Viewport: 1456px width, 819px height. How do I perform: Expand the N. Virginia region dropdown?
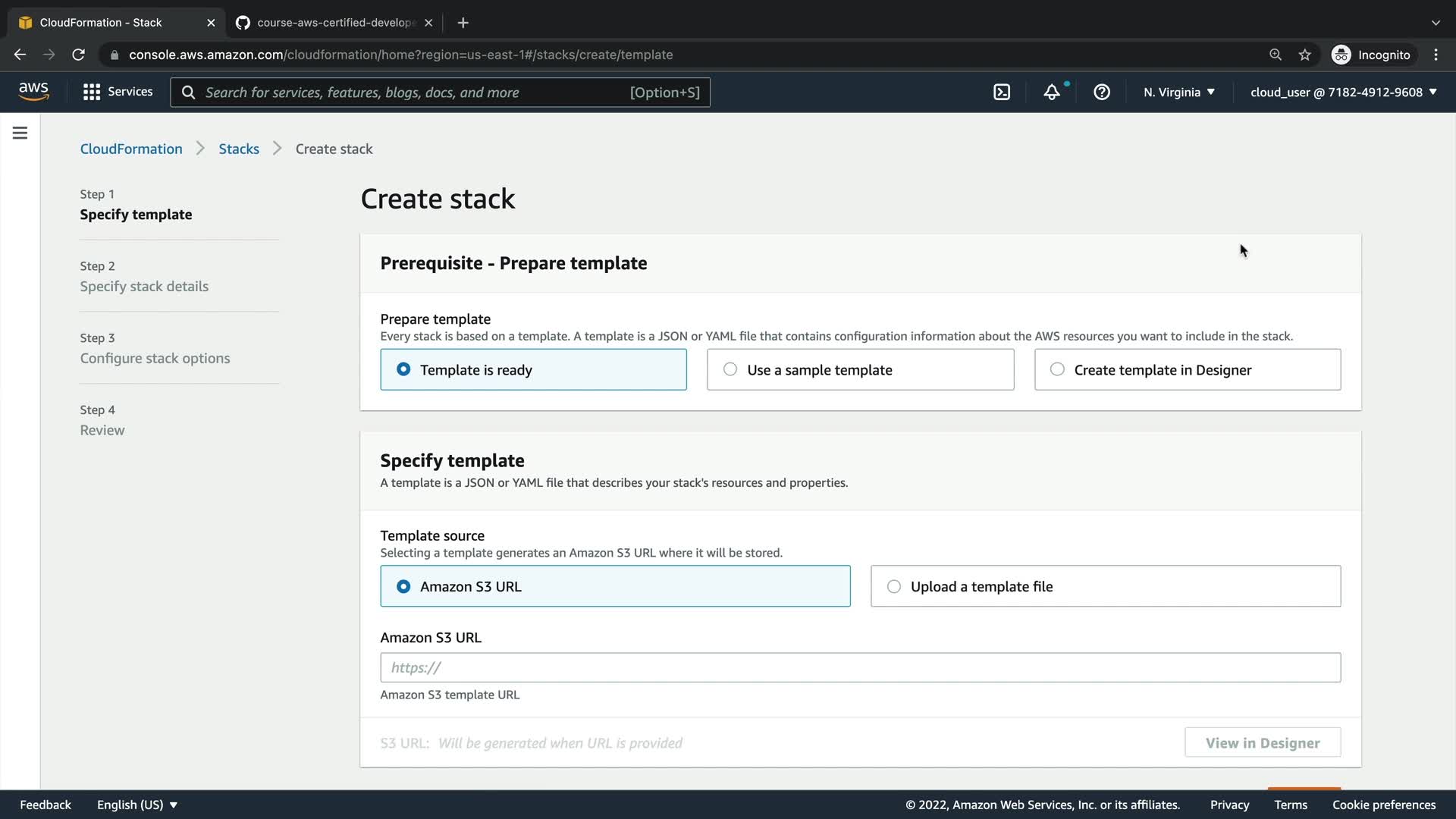pos(1179,92)
